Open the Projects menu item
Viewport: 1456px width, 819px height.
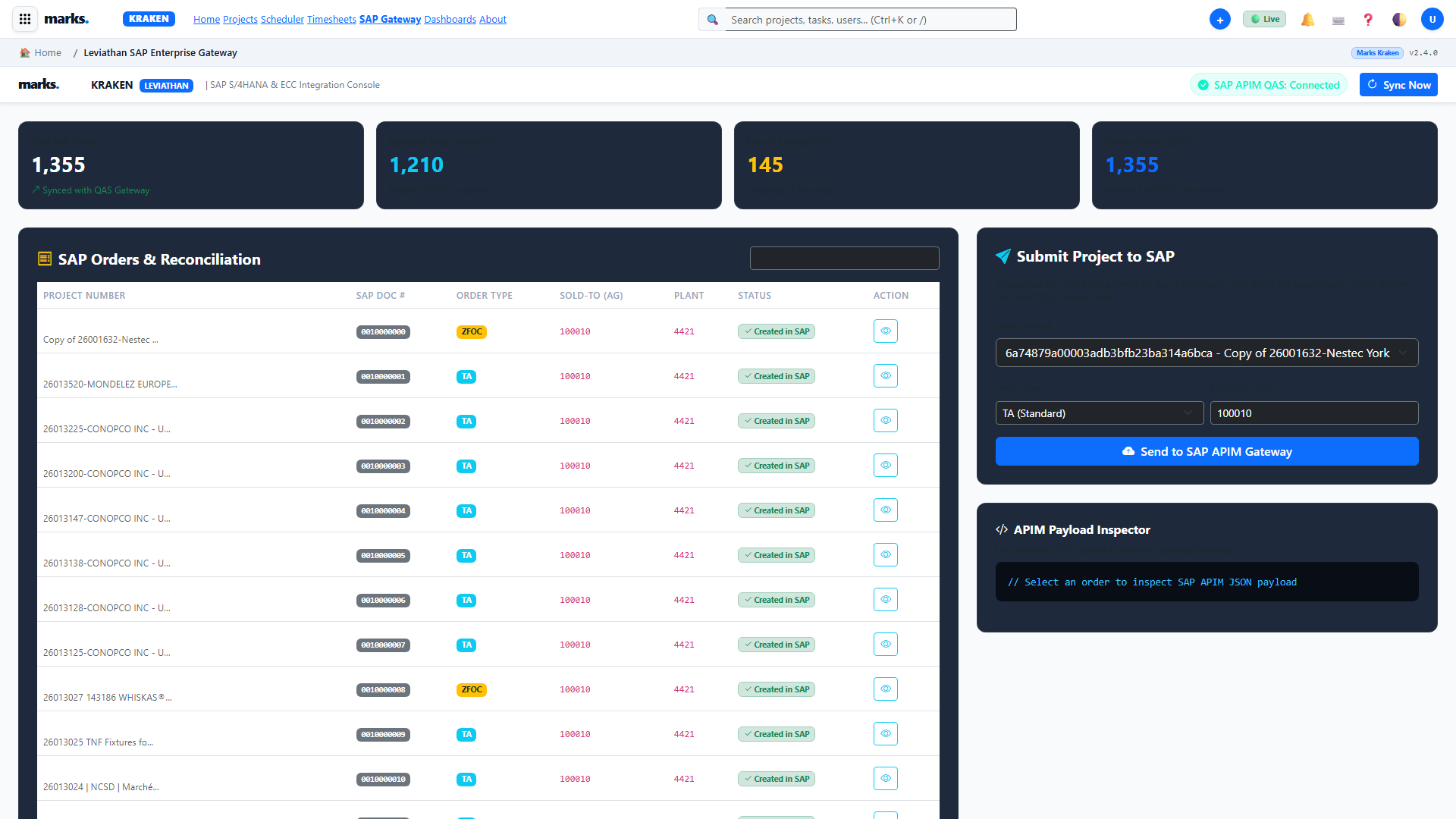coord(240,20)
